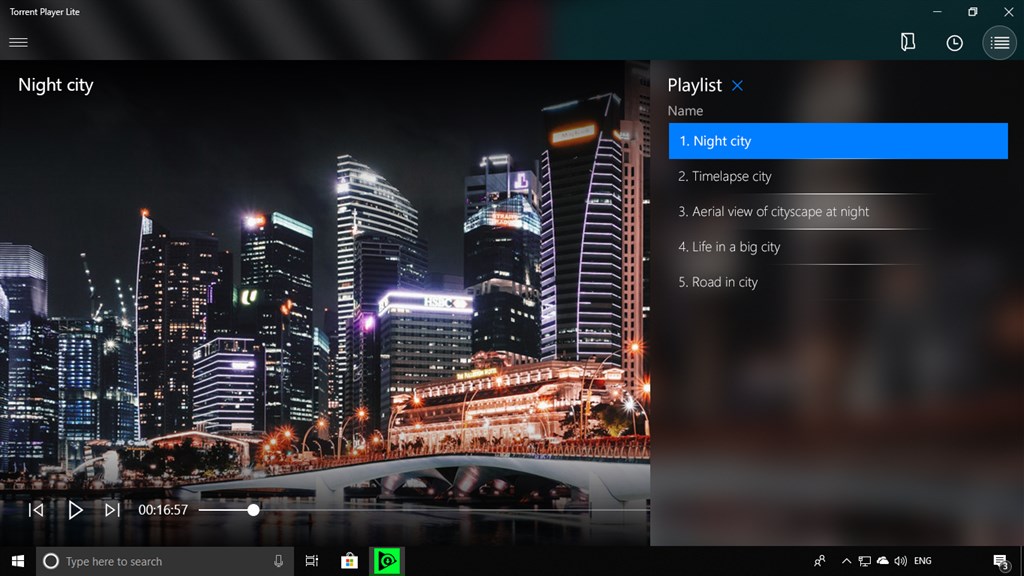
Task: Expand hidden icons in the system tray
Action: pos(846,560)
